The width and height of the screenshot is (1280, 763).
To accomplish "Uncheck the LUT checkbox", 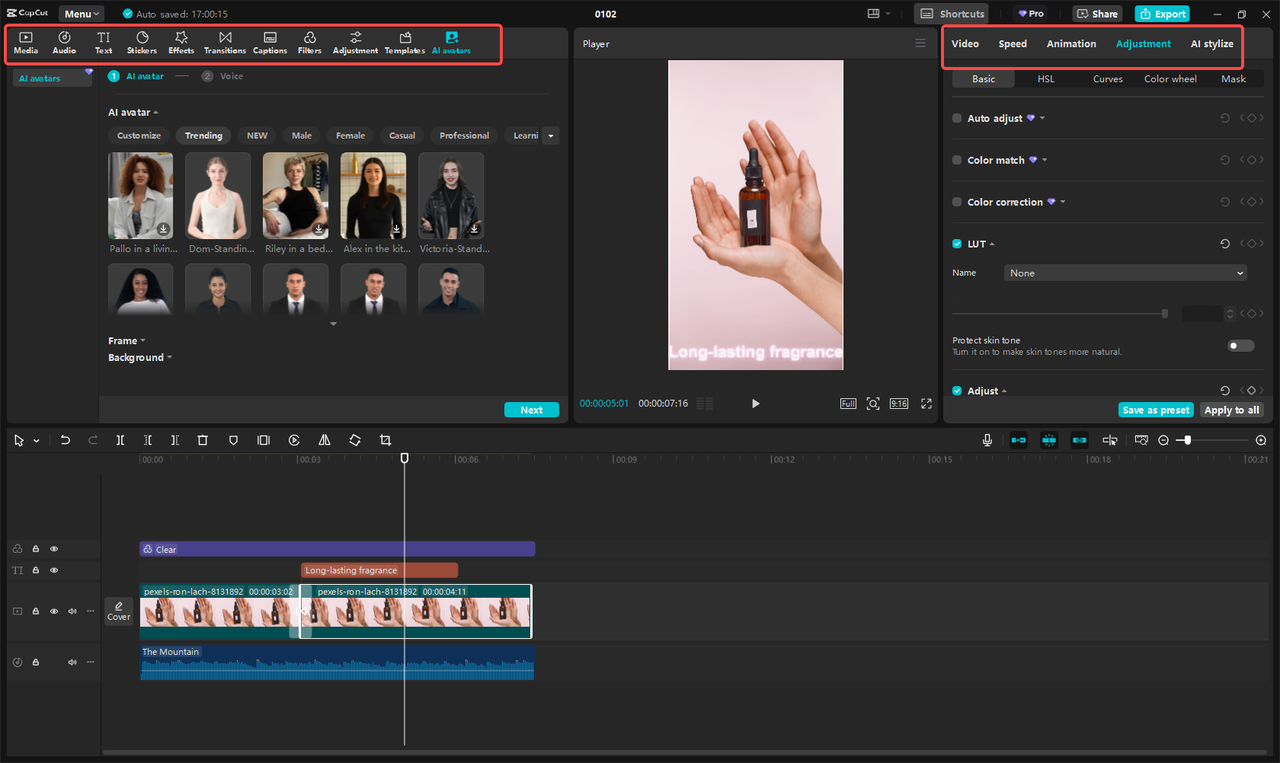I will [957, 244].
